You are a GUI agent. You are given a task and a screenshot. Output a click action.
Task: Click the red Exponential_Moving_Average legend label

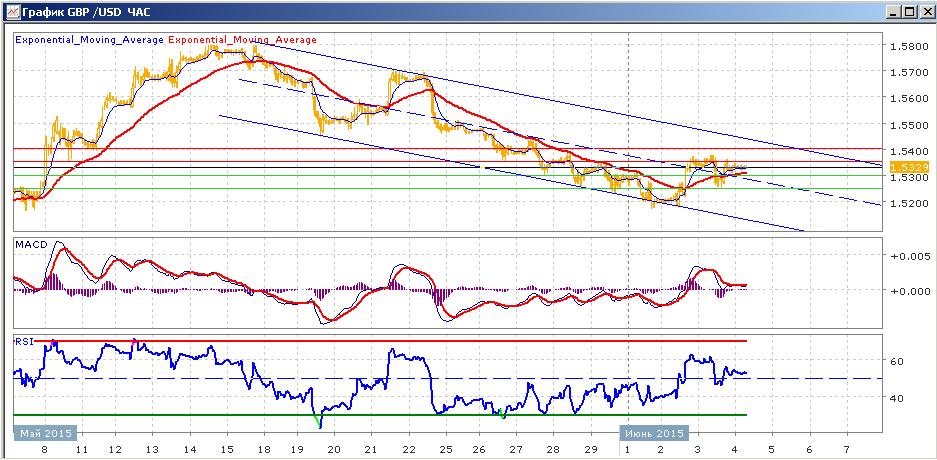click(x=243, y=40)
